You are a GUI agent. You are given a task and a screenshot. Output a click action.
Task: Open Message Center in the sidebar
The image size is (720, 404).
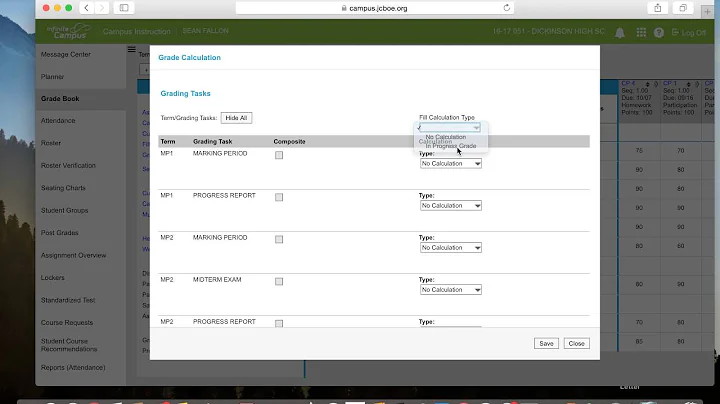(x=66, y=54)
